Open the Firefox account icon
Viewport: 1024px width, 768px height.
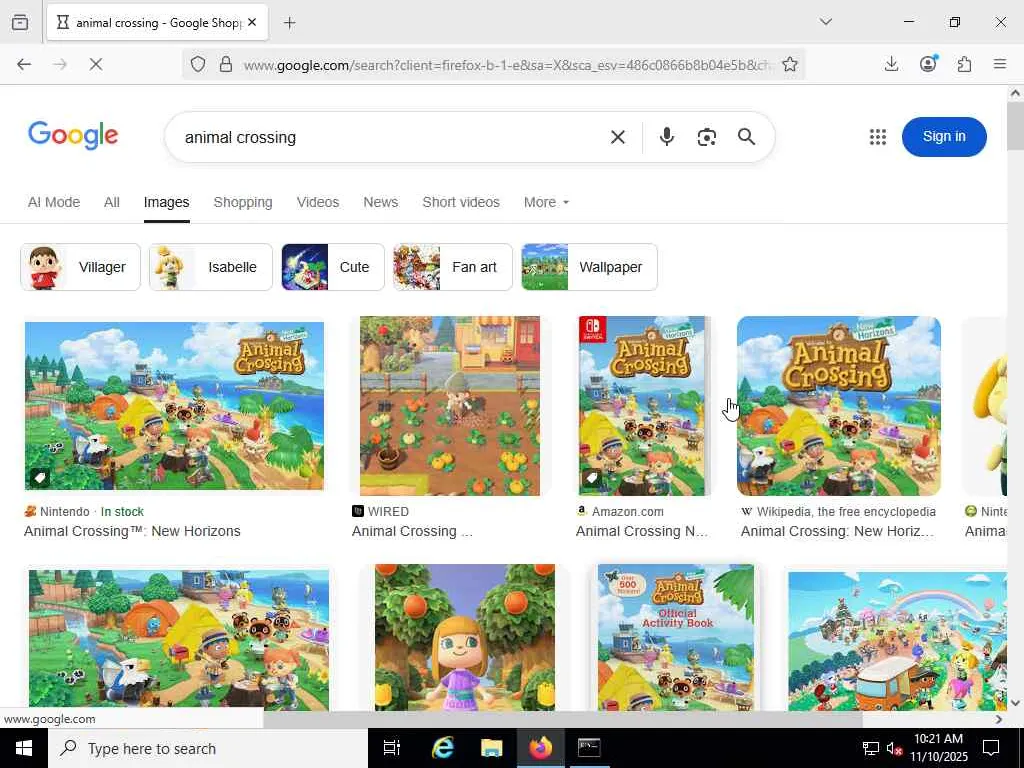928,63
